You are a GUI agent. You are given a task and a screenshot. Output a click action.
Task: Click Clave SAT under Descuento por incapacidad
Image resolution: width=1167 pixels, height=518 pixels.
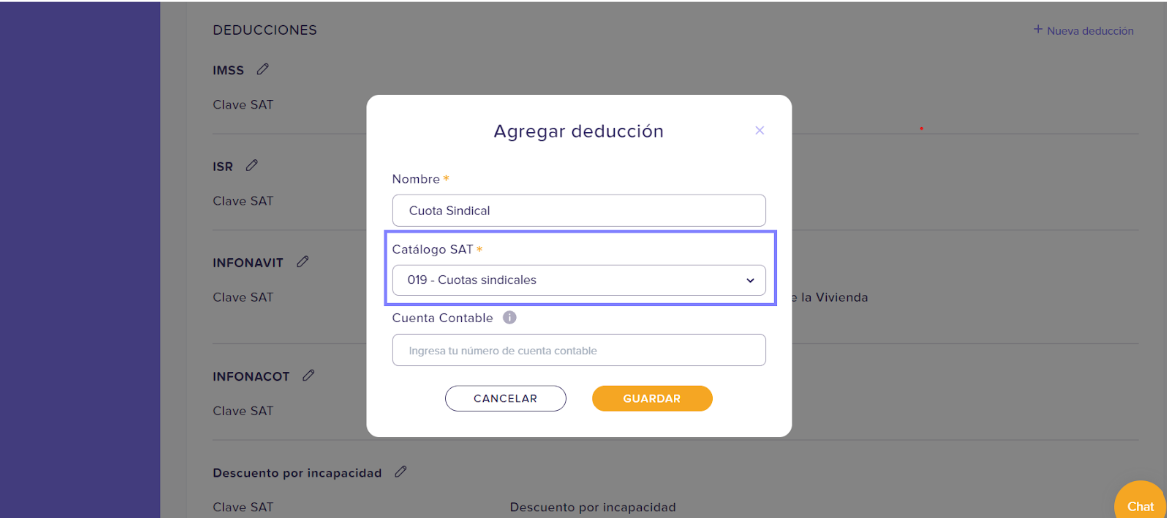tap(243, 507)
